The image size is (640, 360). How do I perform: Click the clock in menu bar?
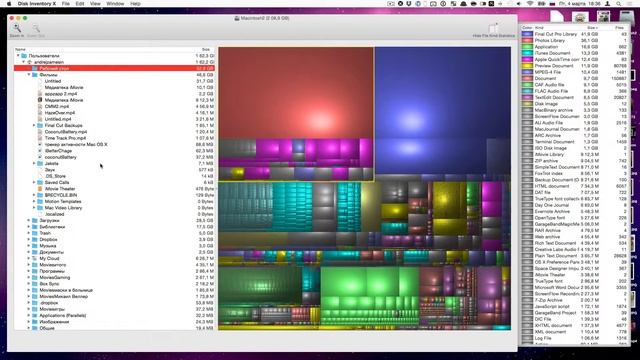click(580, 4)
